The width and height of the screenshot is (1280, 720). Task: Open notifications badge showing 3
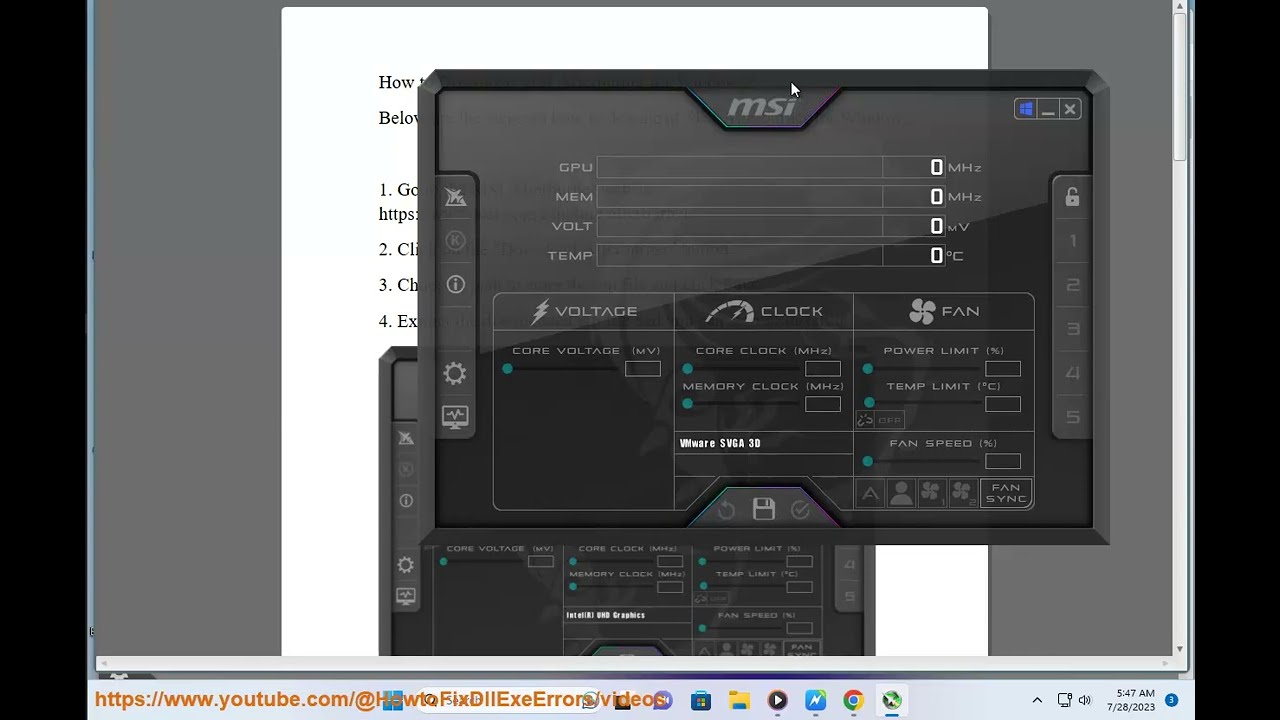(x=1171, y=700)
